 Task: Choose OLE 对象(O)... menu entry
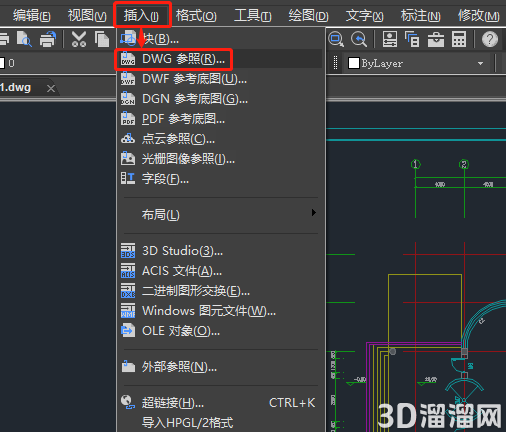point(221,331)
